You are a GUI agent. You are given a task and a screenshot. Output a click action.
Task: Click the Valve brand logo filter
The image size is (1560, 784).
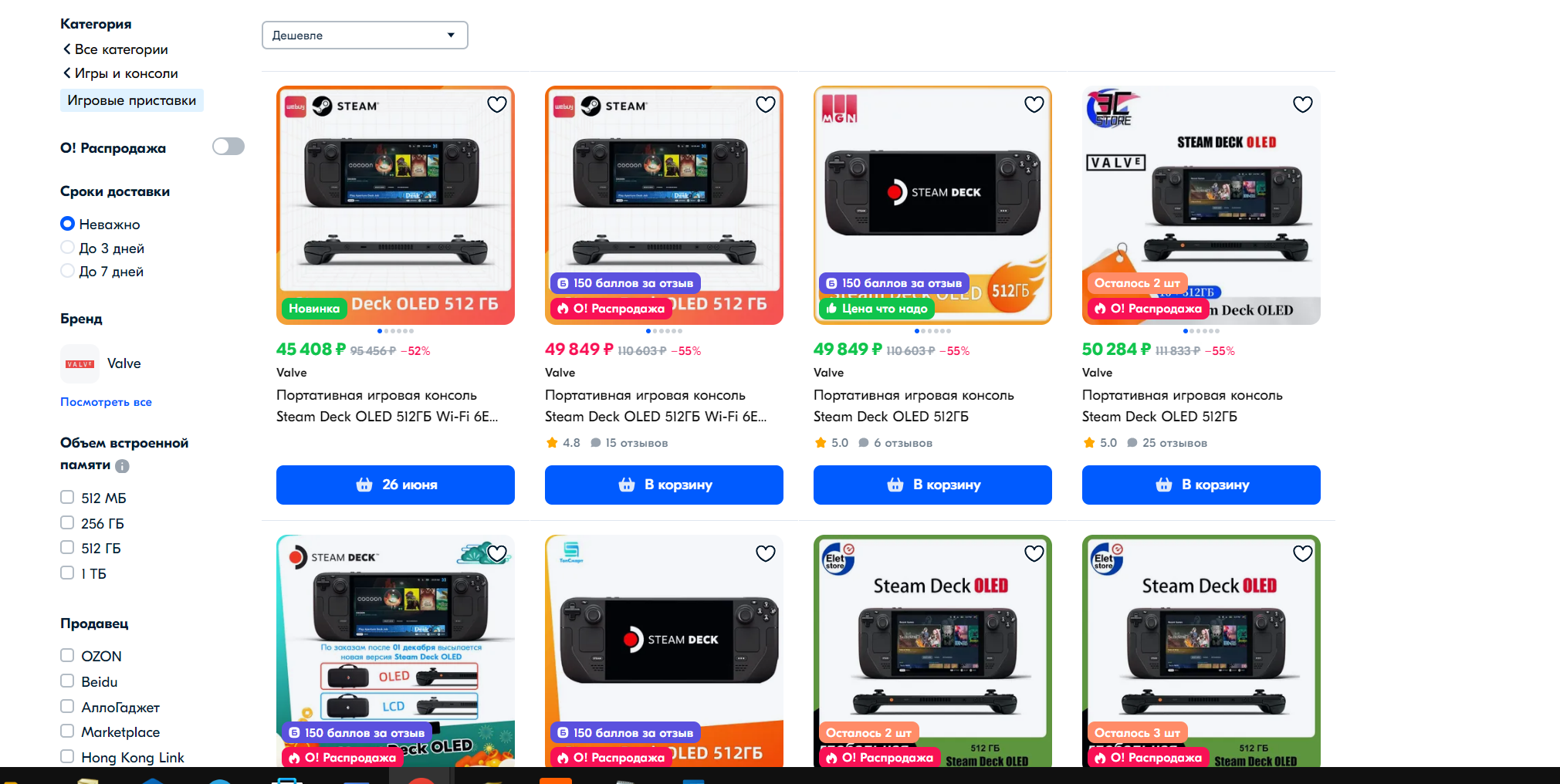coord(80,364)
